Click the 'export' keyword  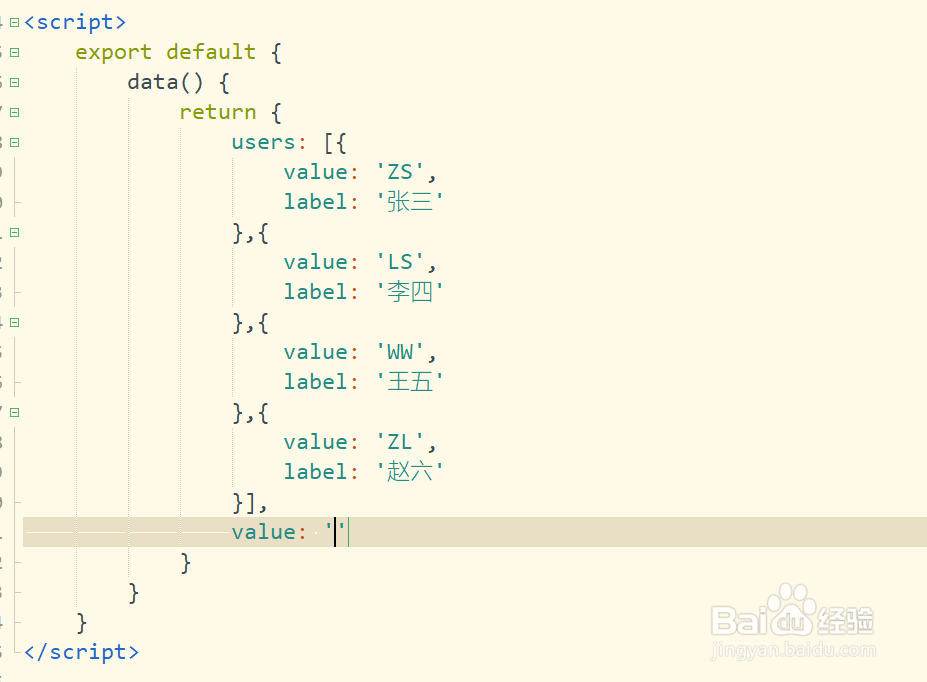[114, 53]
